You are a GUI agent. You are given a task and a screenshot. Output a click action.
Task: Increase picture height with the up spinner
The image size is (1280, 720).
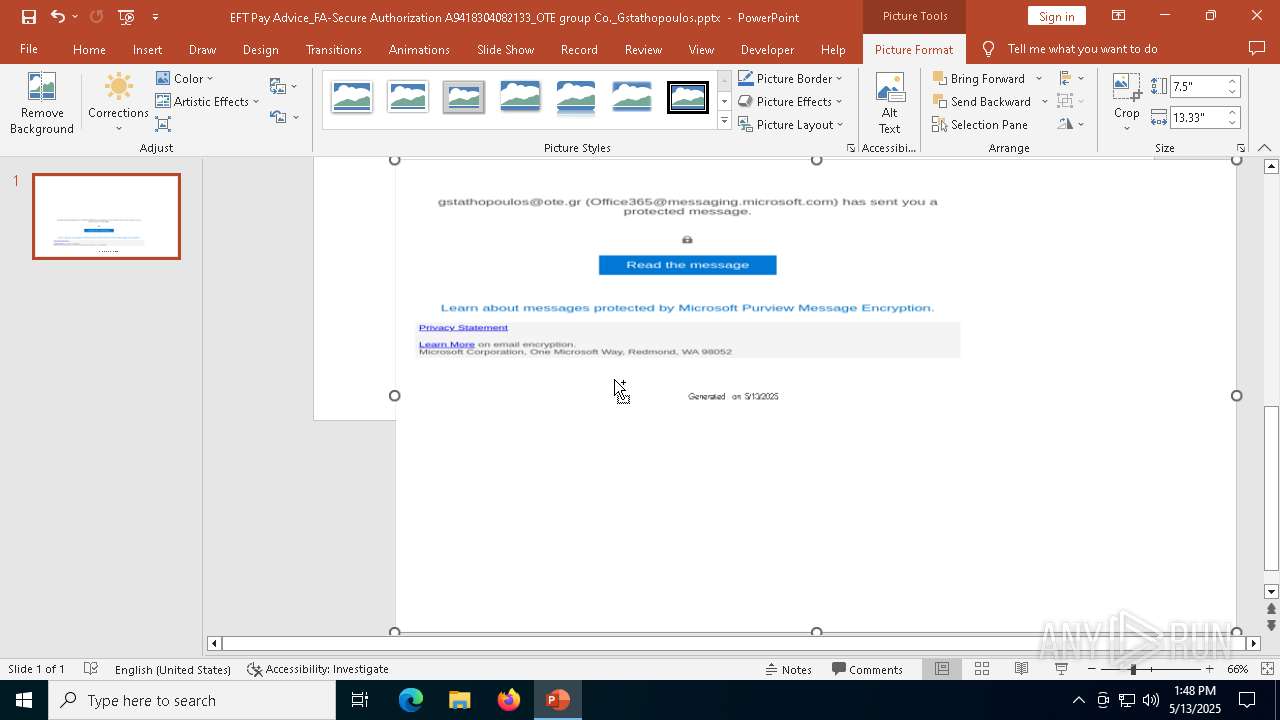click(1233, 81)
